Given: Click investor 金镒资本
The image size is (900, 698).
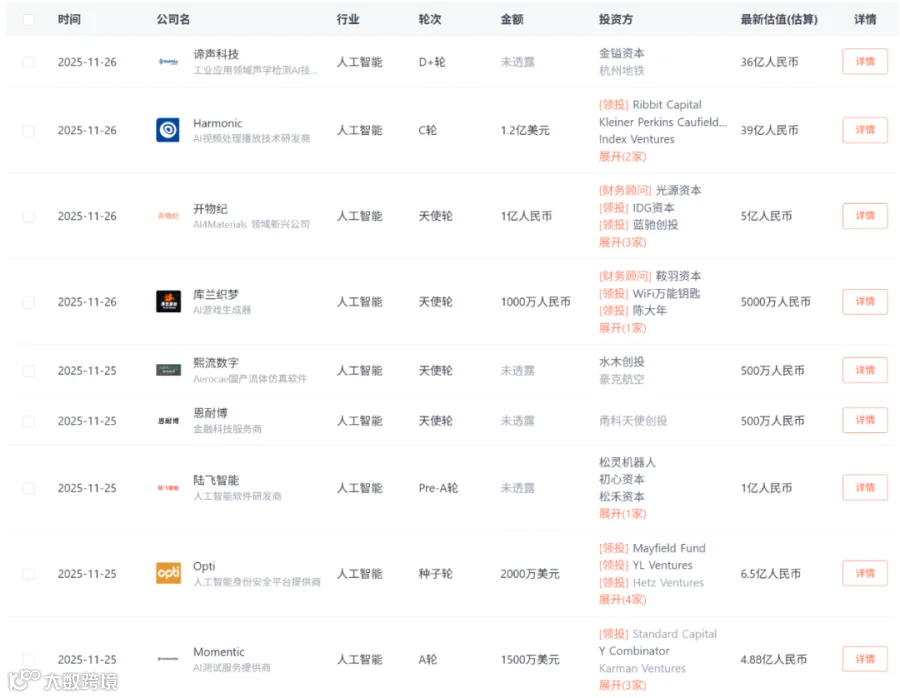Looking at the screenshot, I should pyautogui.click(x=622, y=53).
